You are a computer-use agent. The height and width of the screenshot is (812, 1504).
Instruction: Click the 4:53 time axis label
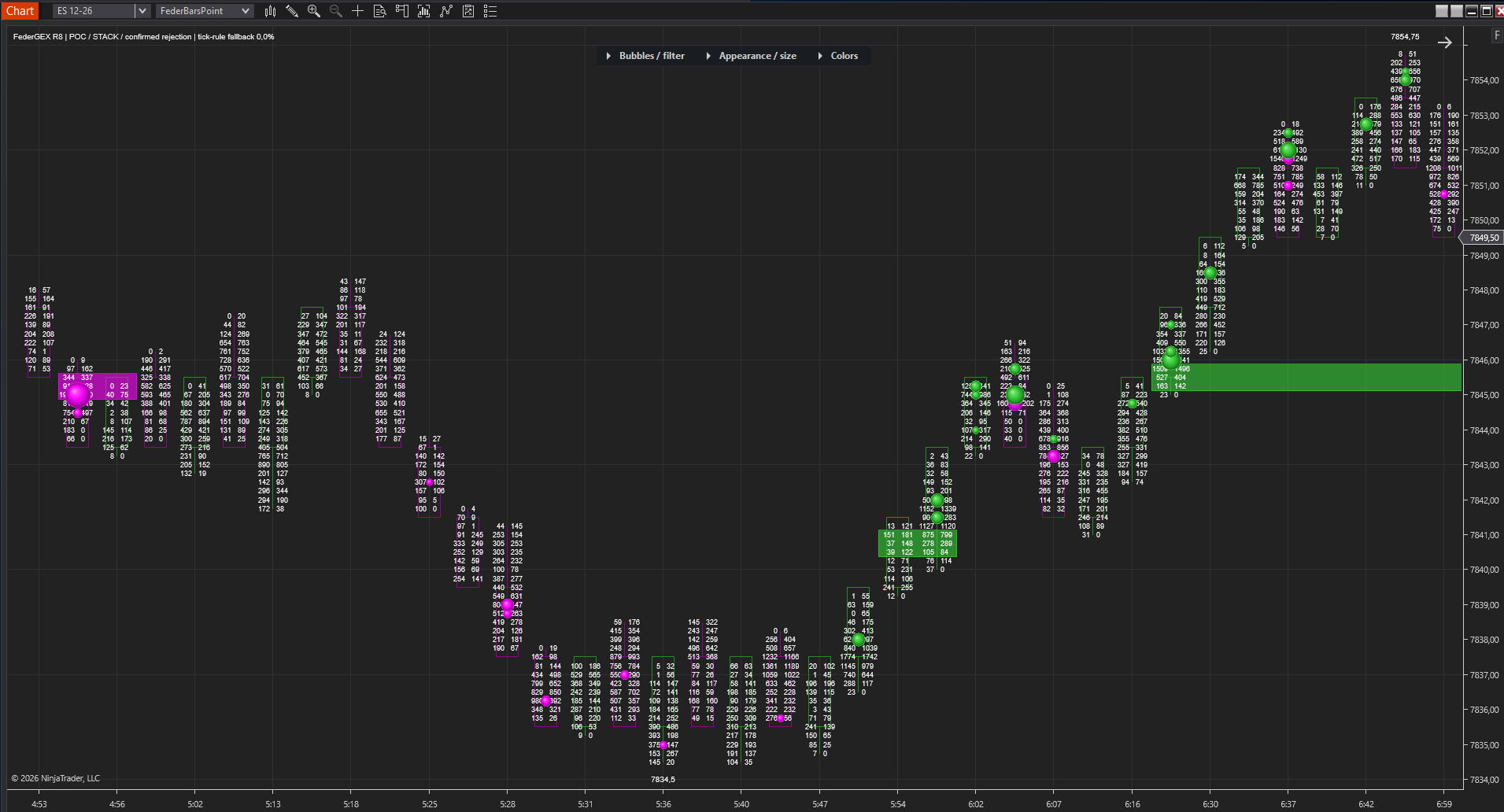pos(39,804)
